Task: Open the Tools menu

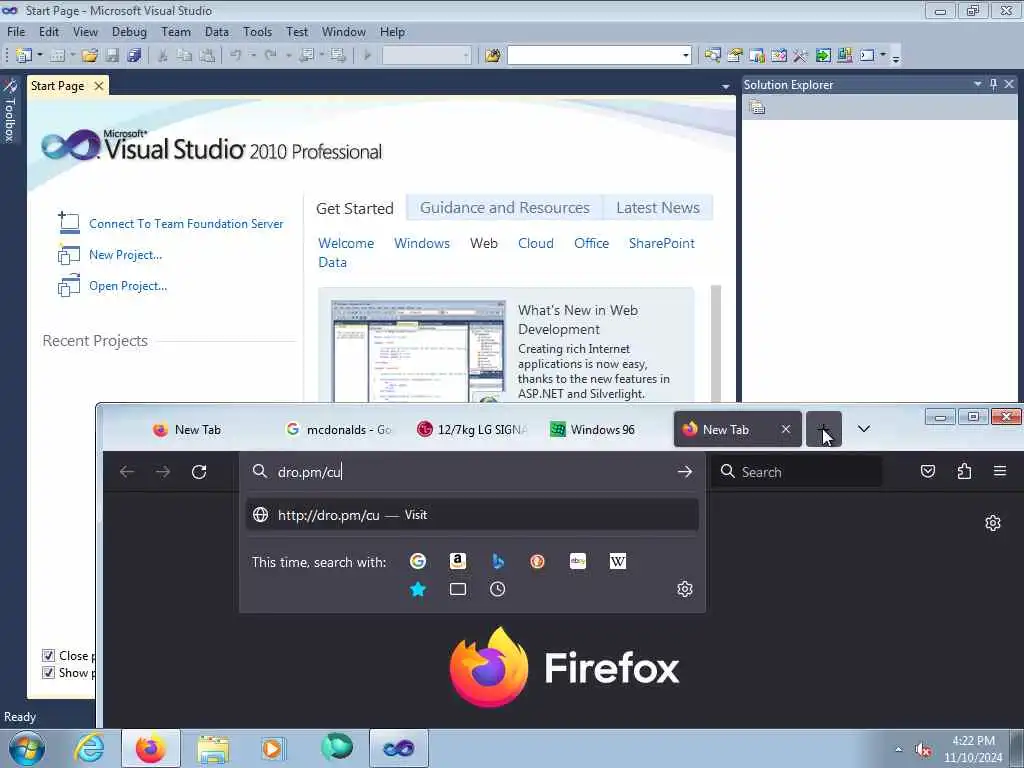Action: point(257,32)
